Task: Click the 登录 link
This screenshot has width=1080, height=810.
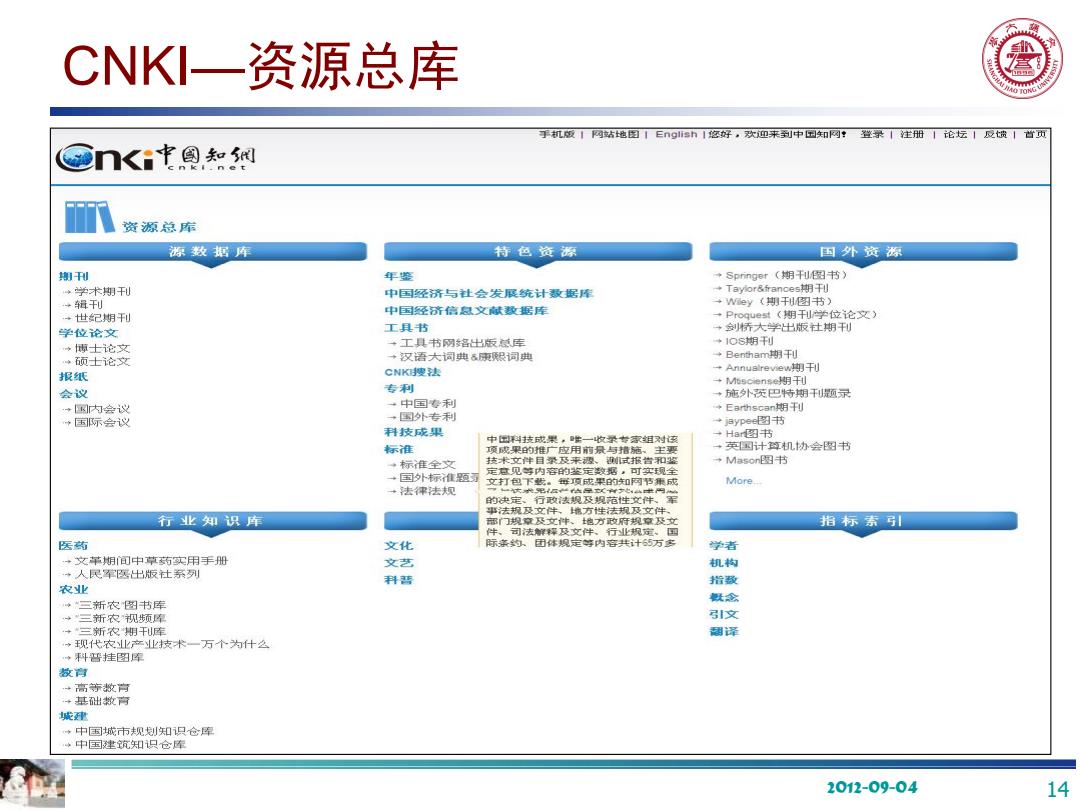Action: [872, 134]
